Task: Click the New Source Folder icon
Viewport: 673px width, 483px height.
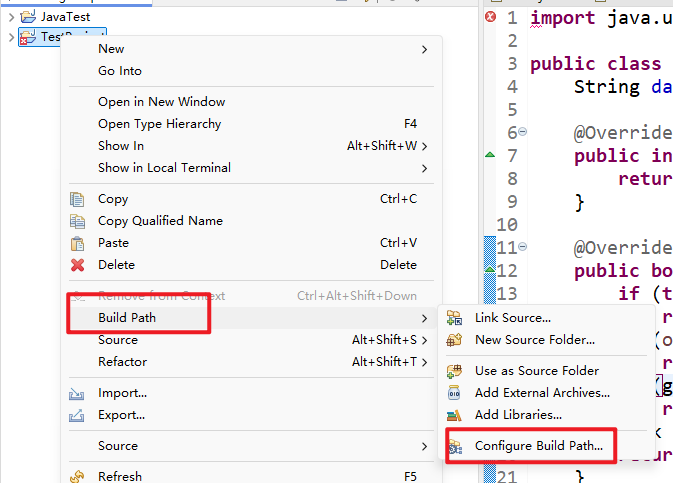Action: pyautogui.click(x=455, y=340)
